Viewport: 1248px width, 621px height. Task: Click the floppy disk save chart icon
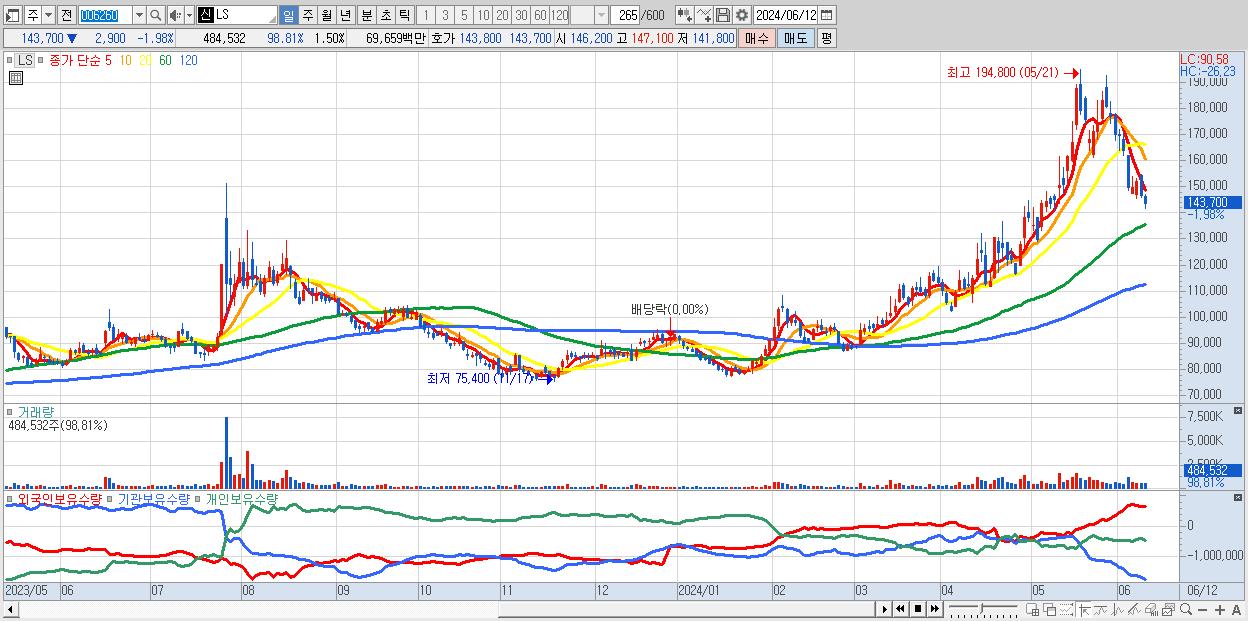pyautogui.click(x=723, y=15)
